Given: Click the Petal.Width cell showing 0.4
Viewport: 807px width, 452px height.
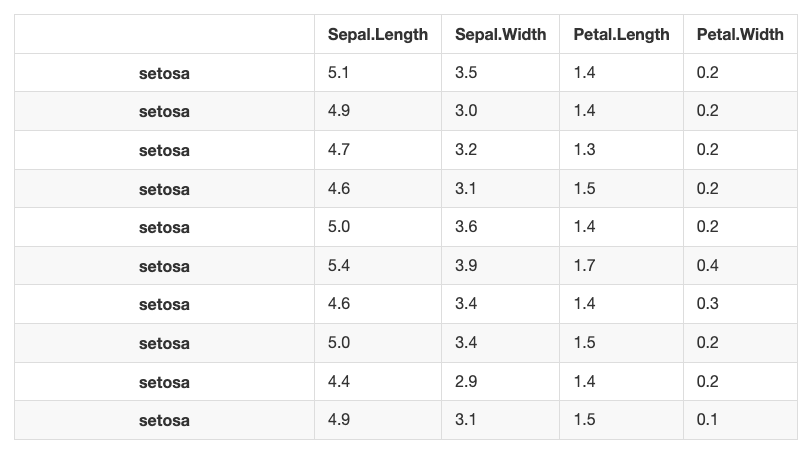Looking at the screenshot, I should click(x=740, y=266).
